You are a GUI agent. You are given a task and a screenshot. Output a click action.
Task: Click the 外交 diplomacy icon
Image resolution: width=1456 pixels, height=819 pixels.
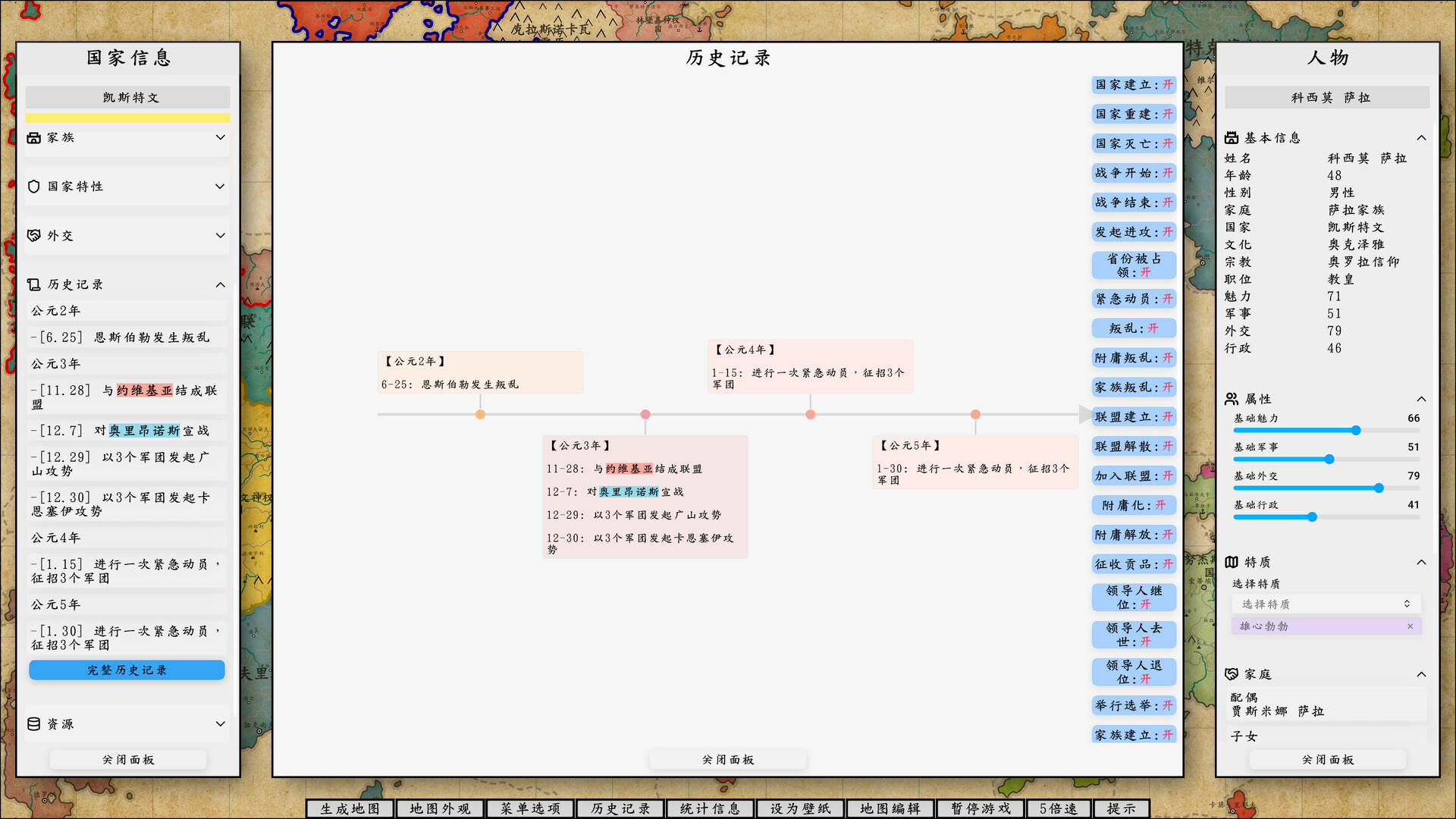pyautogui.click(x=34, y=235)
